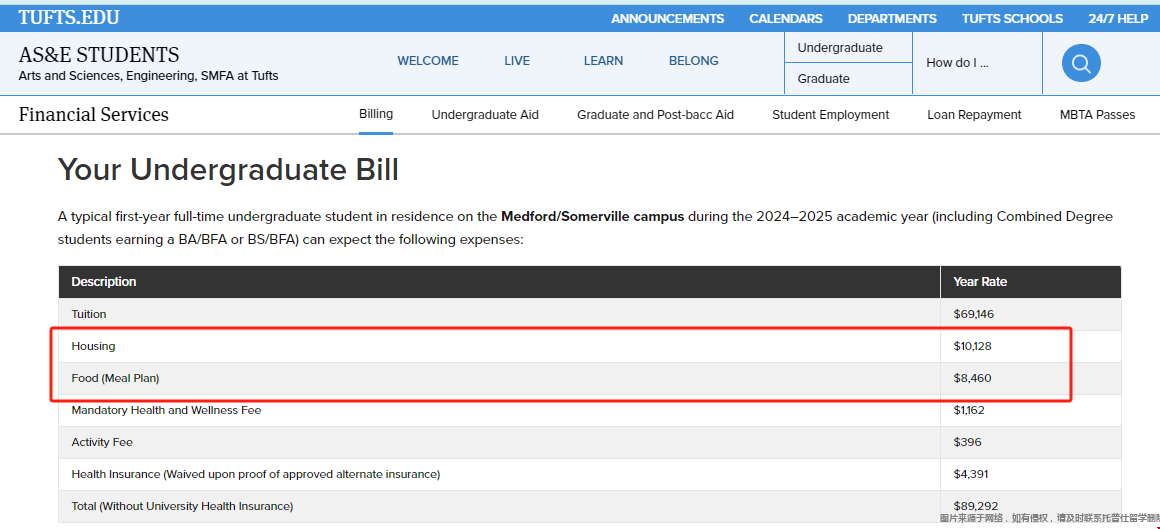1160x529 pixels.
Task: Click the $4,391 health insurance amount
Action: coord(971,474)
